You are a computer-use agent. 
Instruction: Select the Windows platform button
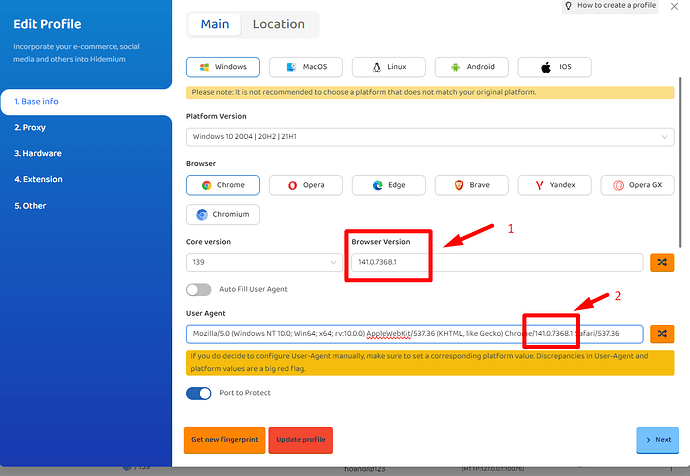(x=223, y=67)
